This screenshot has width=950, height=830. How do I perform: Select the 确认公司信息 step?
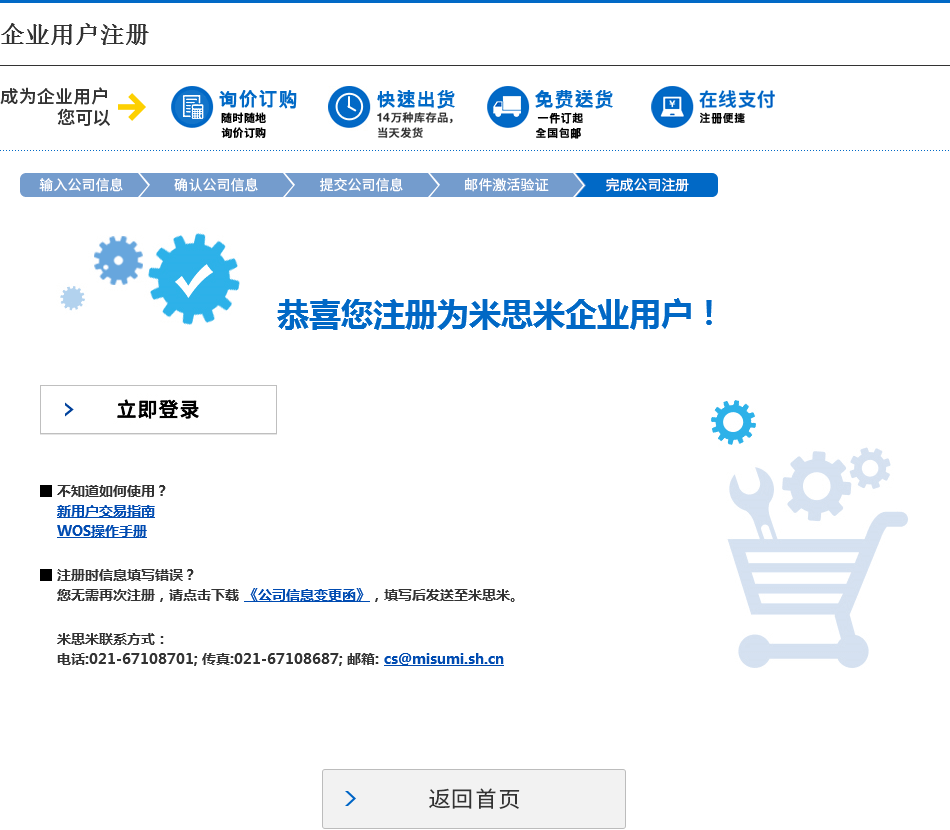[215, 185]
